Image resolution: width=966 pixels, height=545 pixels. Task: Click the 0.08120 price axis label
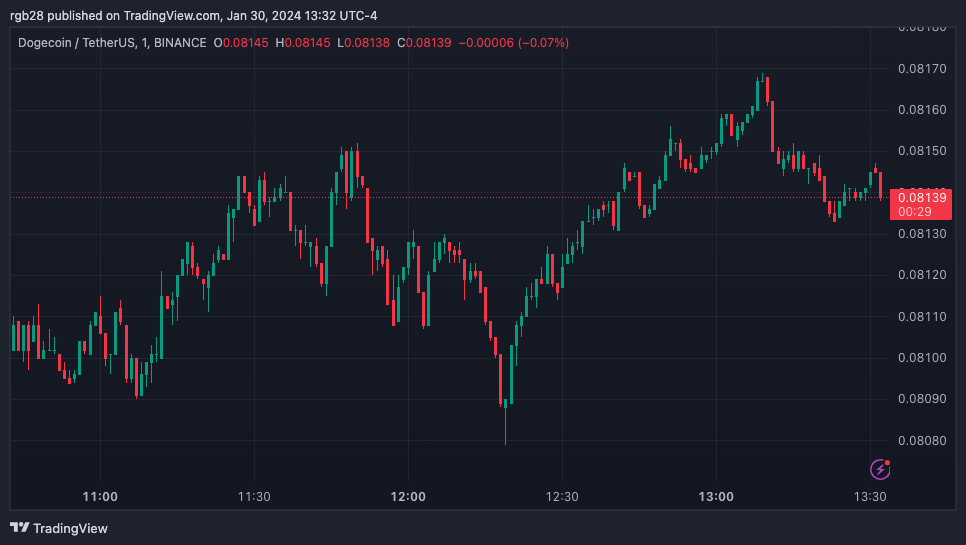922,275
